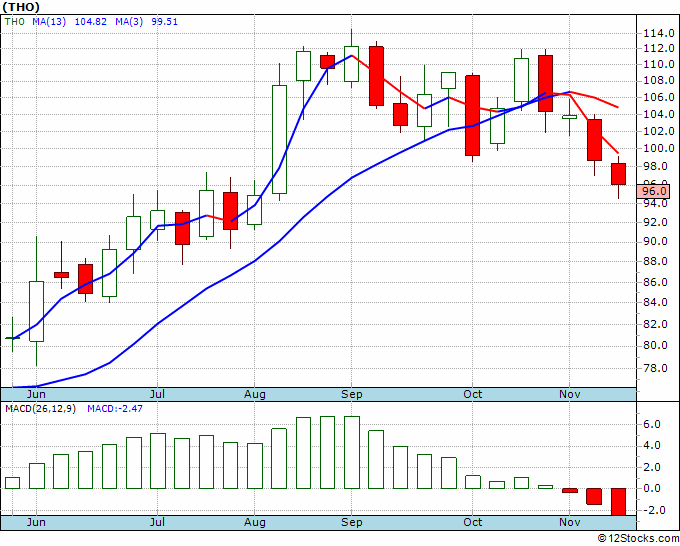The image size is (680, 546).
Task: Select the MACD(26,12,9) indicator label
Action: pos(40,409)
